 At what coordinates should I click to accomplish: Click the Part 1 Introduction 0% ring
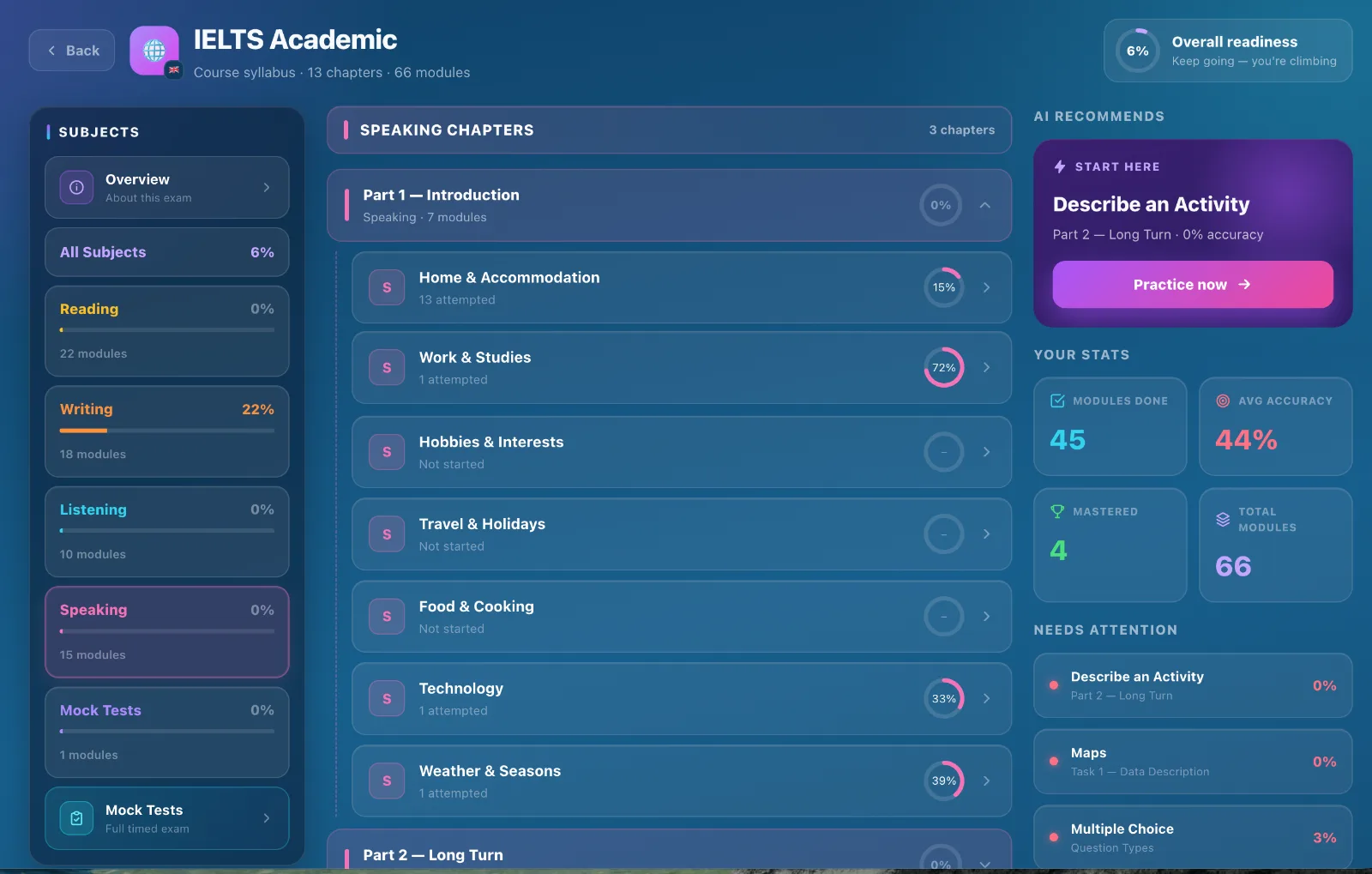941,205
